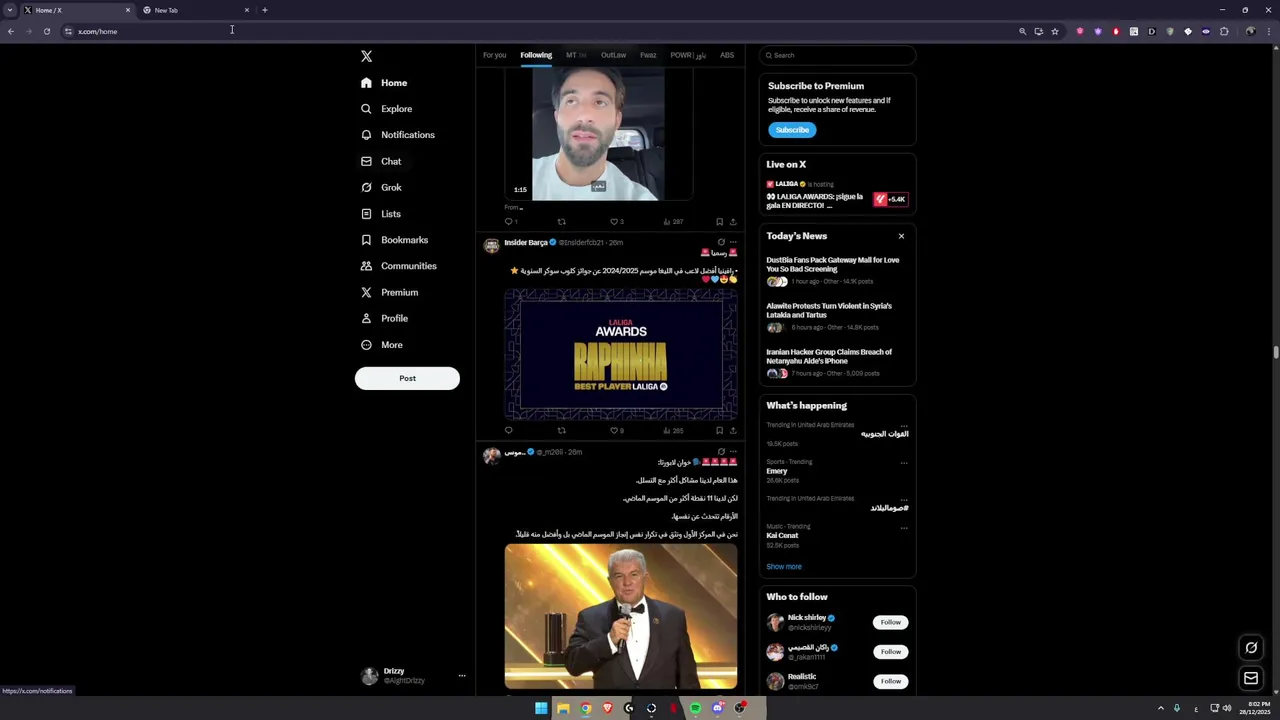Open more options for Emery trend
This screenshot has width=1280, height=720.
pyautogui.click(x=904, y=463)
